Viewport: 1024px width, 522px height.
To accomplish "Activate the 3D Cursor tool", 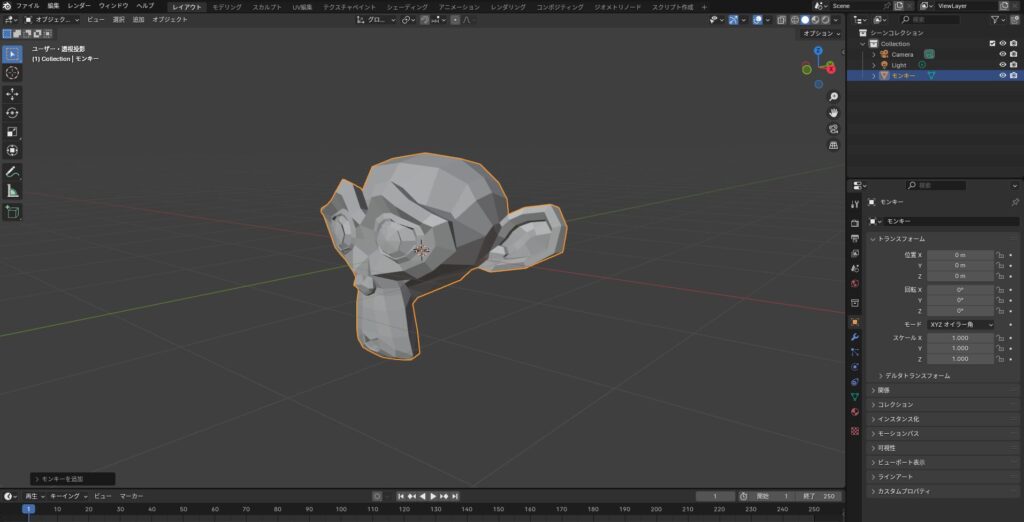I will [12, 73].
